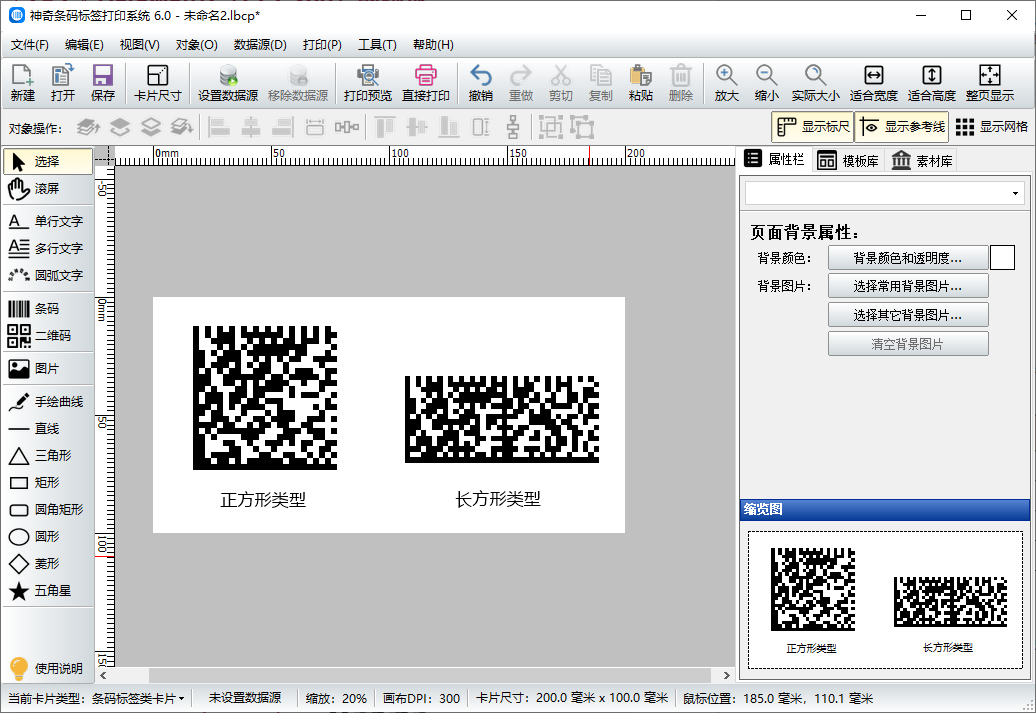Pick the 圆弧文字 arc text tool
Screen dimensions: 1036x713
[x=47, y=275]
